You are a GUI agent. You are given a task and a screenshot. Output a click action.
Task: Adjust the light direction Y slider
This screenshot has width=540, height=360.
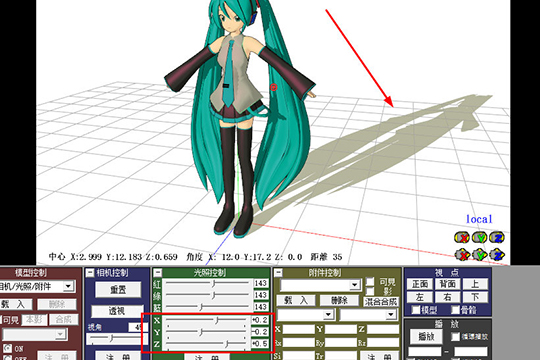tap(207, 332)
